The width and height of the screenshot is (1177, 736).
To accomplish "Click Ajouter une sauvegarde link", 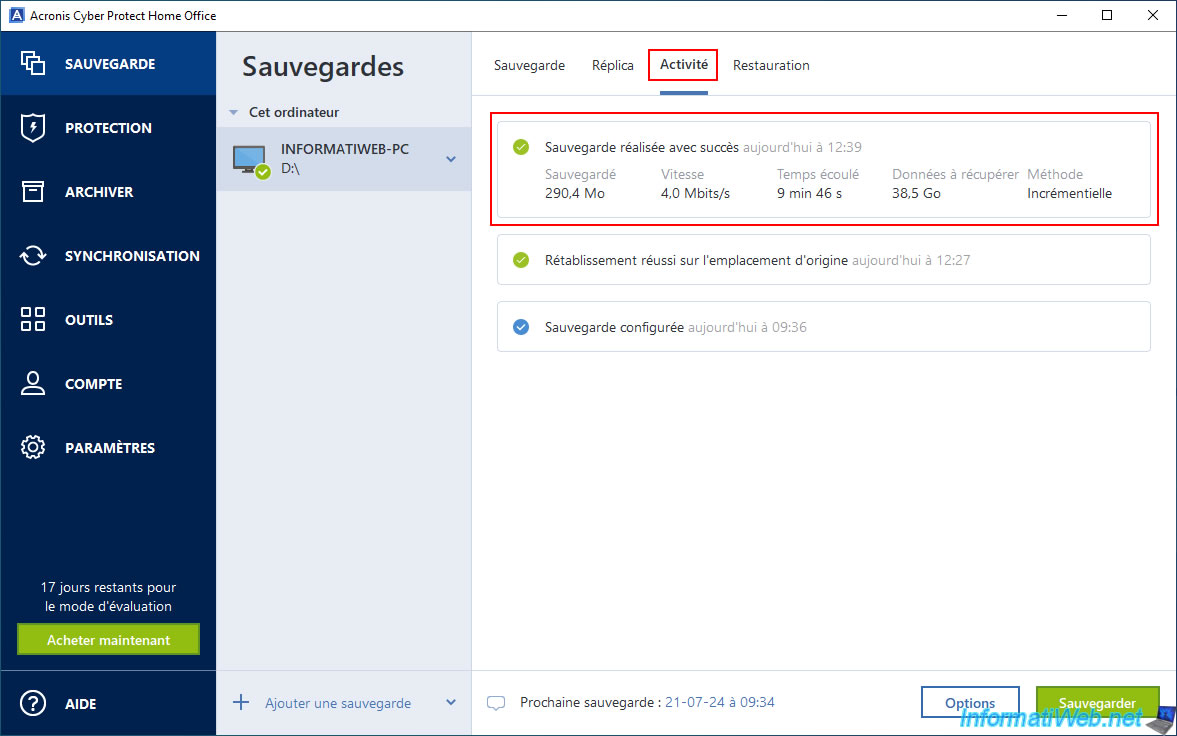I will click(338, 704).
